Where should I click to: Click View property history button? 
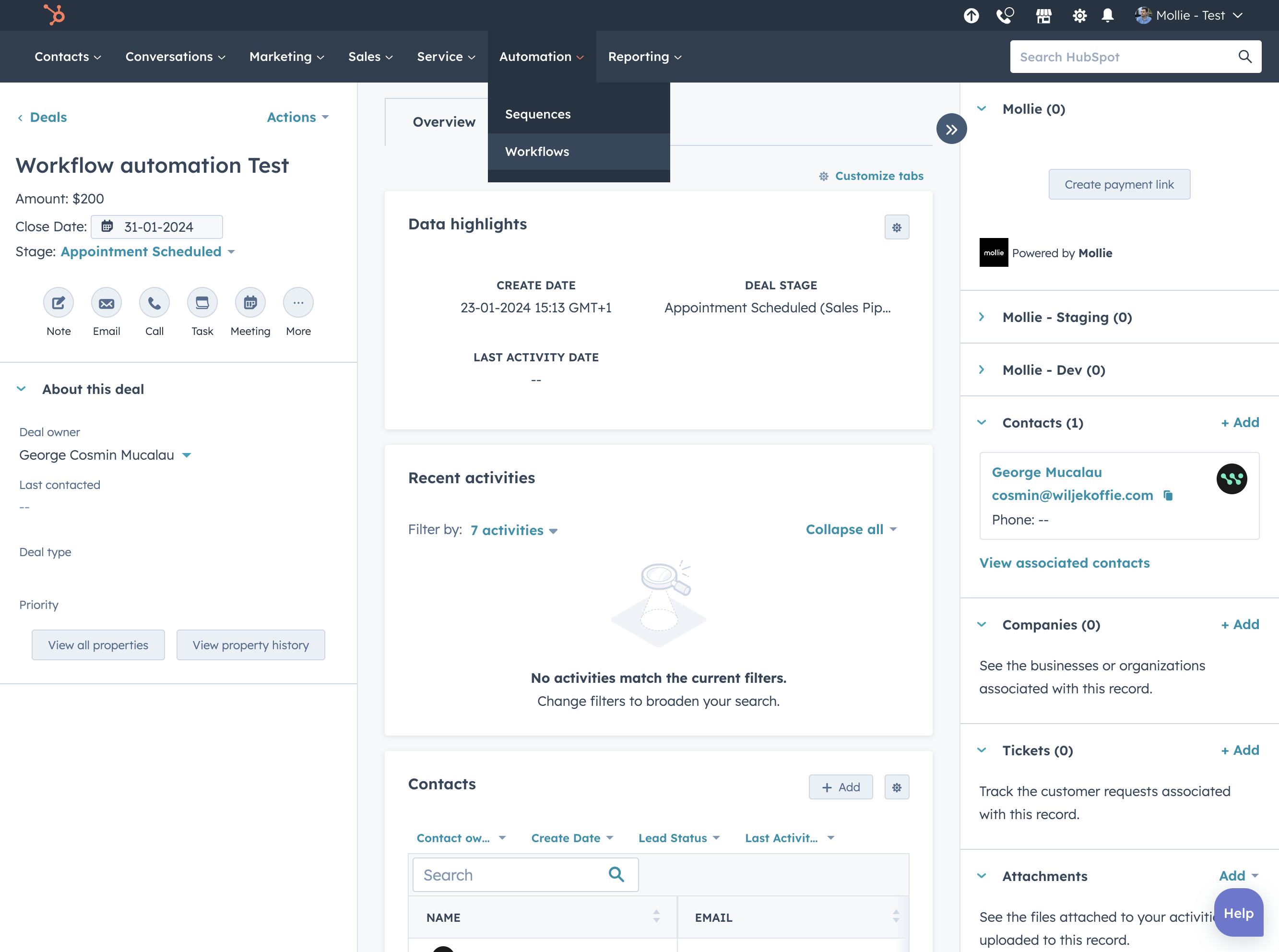click(250, 645)
